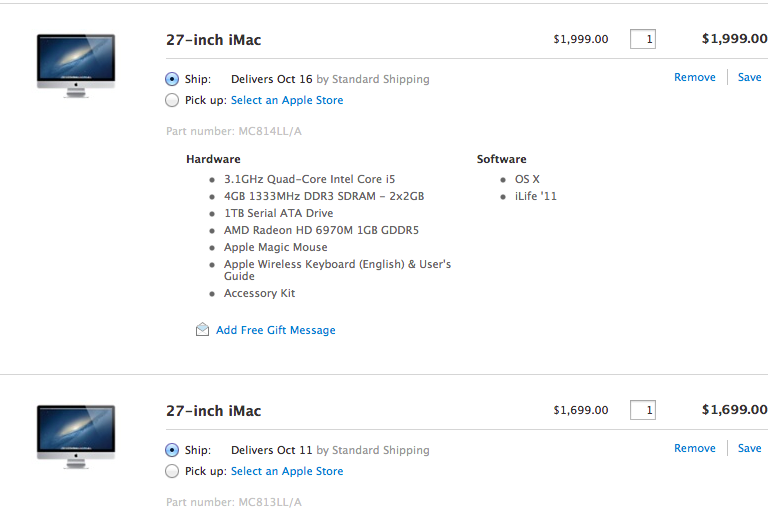The width and height of the screenshot is (775, 519).
Task: Click the second 27-inch iMac product image
Action: click(x=76, y=436)
